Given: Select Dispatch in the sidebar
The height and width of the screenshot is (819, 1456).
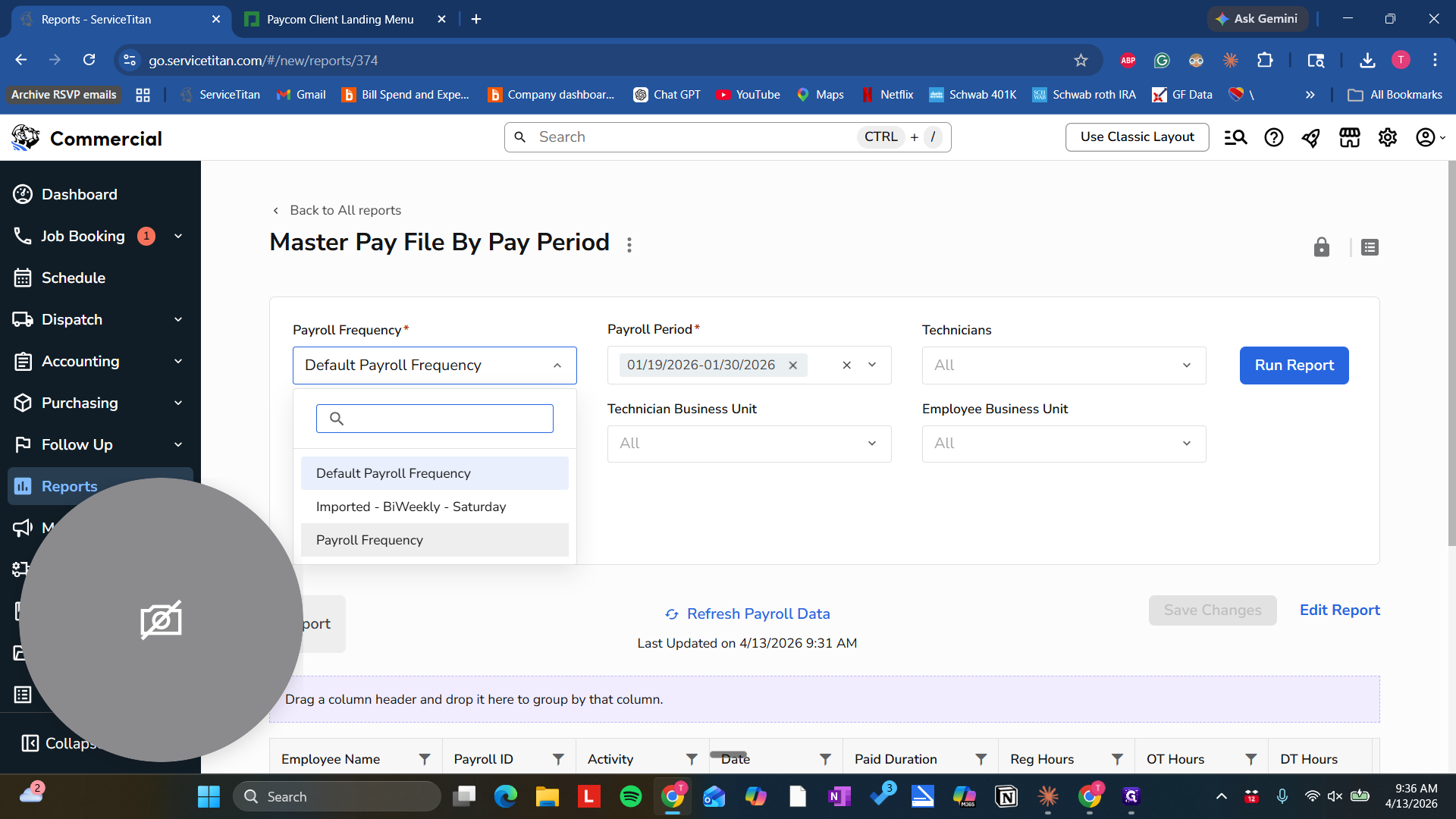Looking at the screenshot, I should [x=72, y=319].
